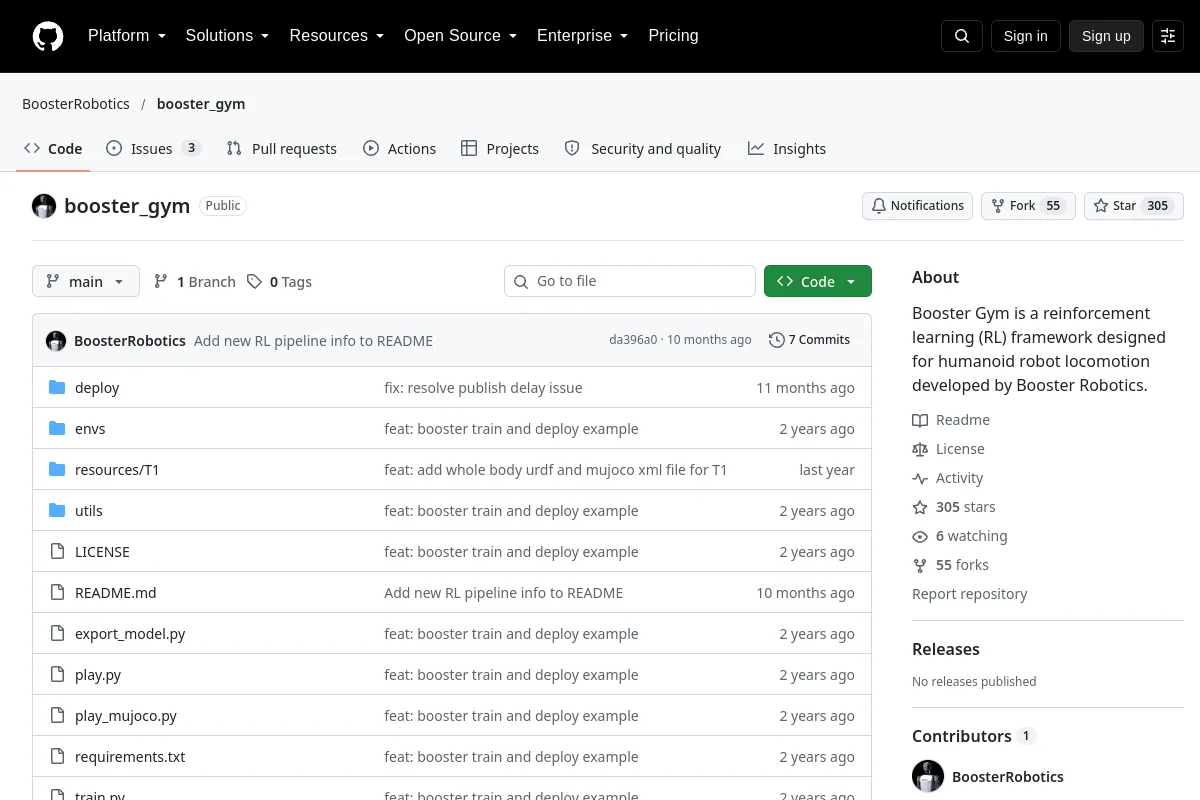Screen dimensions: 1200x800
Task: Click the branch icon next to 1 Branch
Action: point(161,282)
